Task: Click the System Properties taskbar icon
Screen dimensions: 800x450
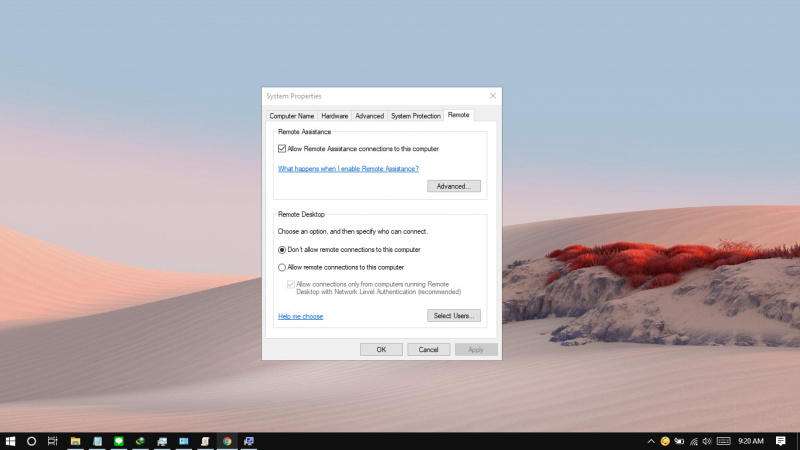Action: [248, 441]
